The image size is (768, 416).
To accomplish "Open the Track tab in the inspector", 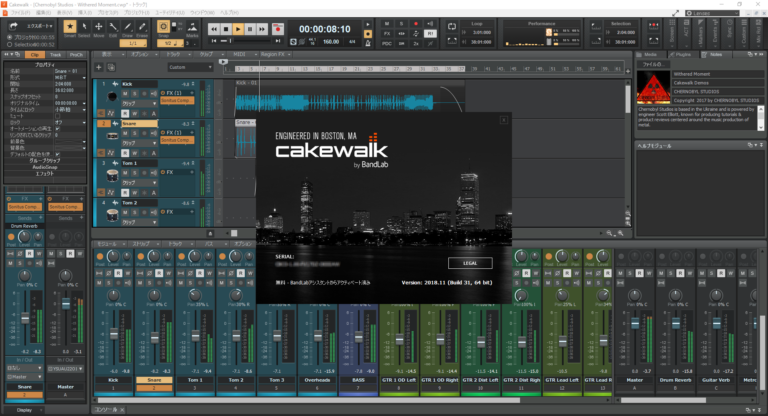I will (56, 54).
